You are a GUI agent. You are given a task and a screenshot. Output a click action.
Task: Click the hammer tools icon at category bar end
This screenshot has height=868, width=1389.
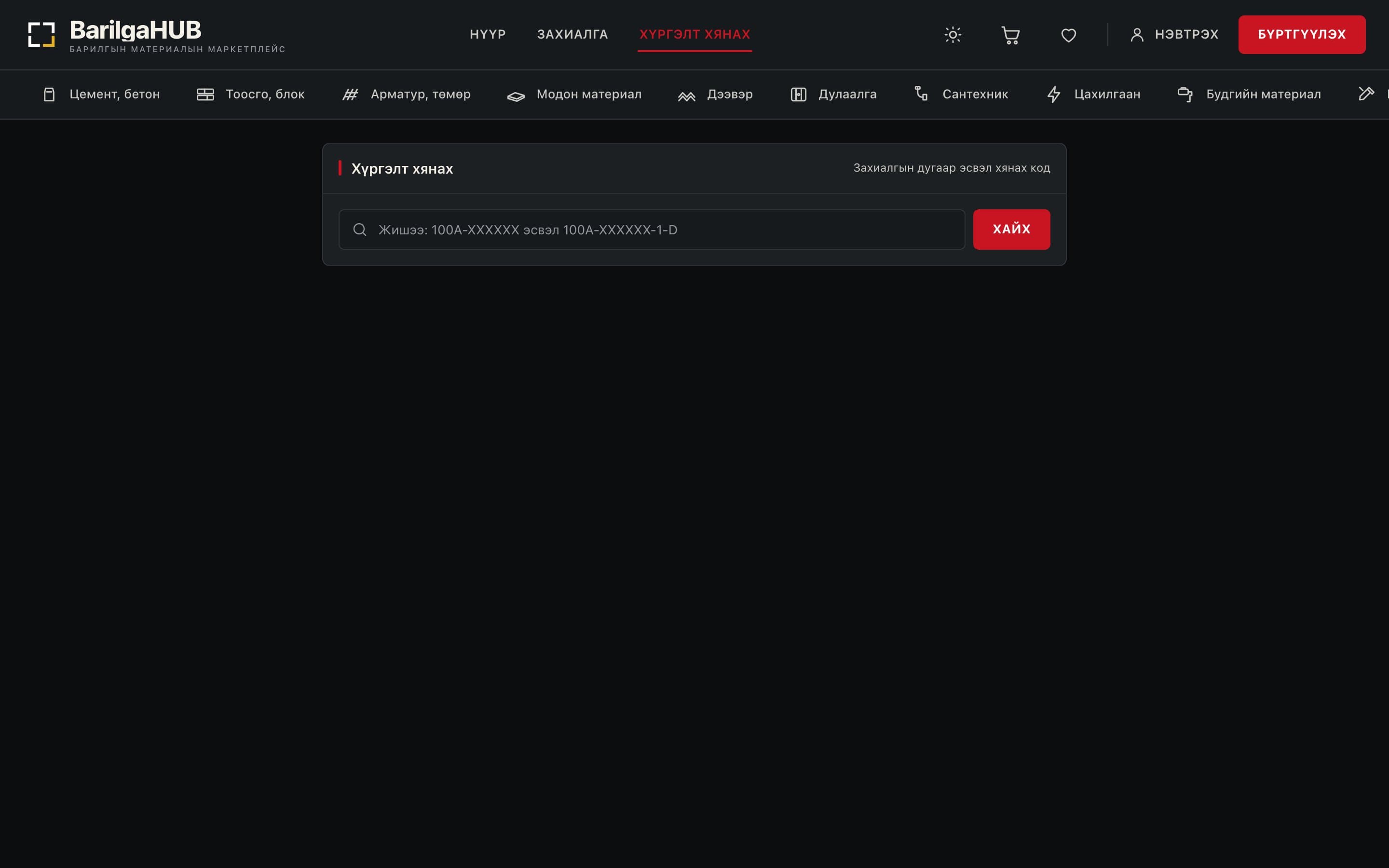click(1367, 94)
